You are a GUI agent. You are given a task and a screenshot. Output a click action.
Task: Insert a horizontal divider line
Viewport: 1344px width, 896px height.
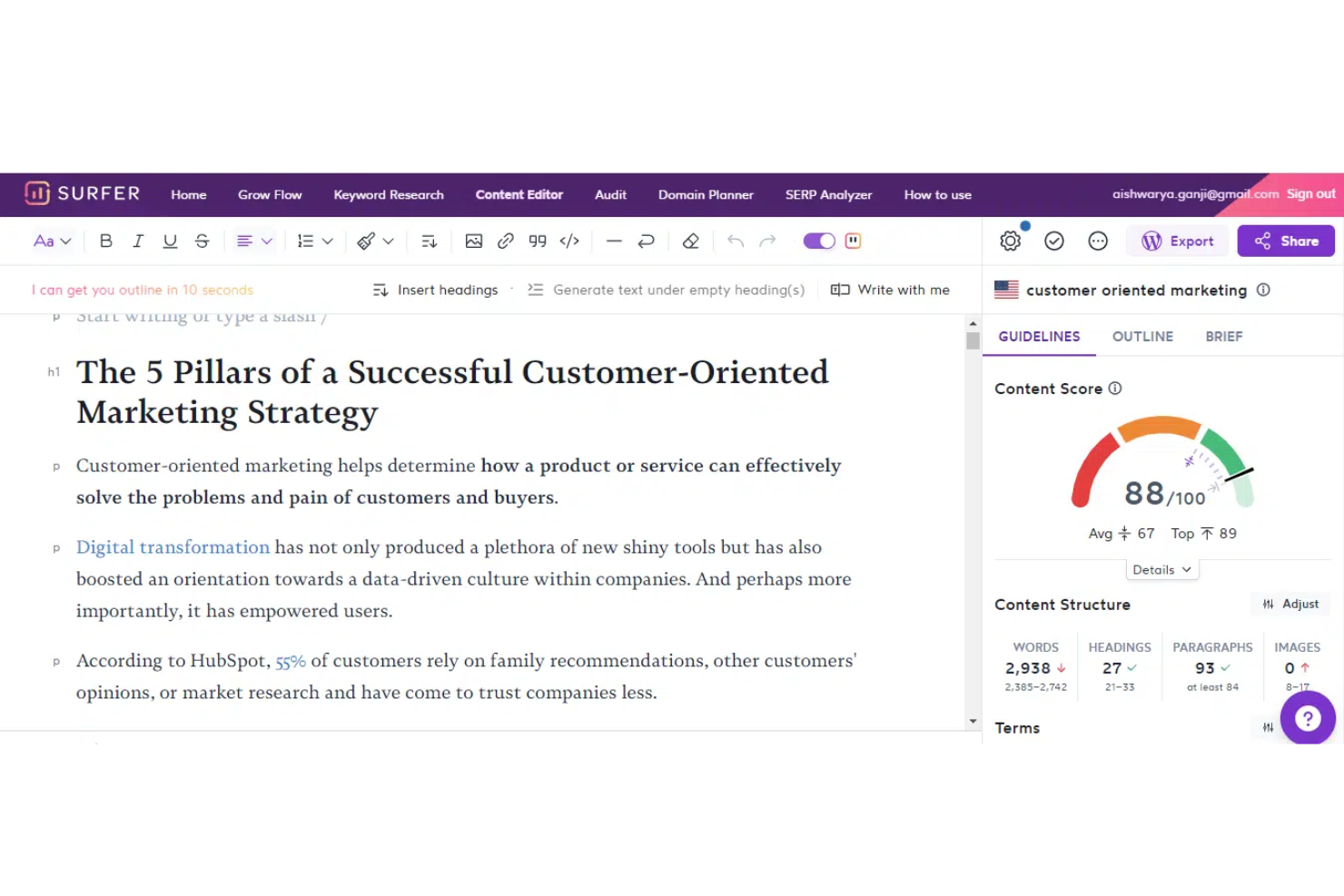pos(614,241)
